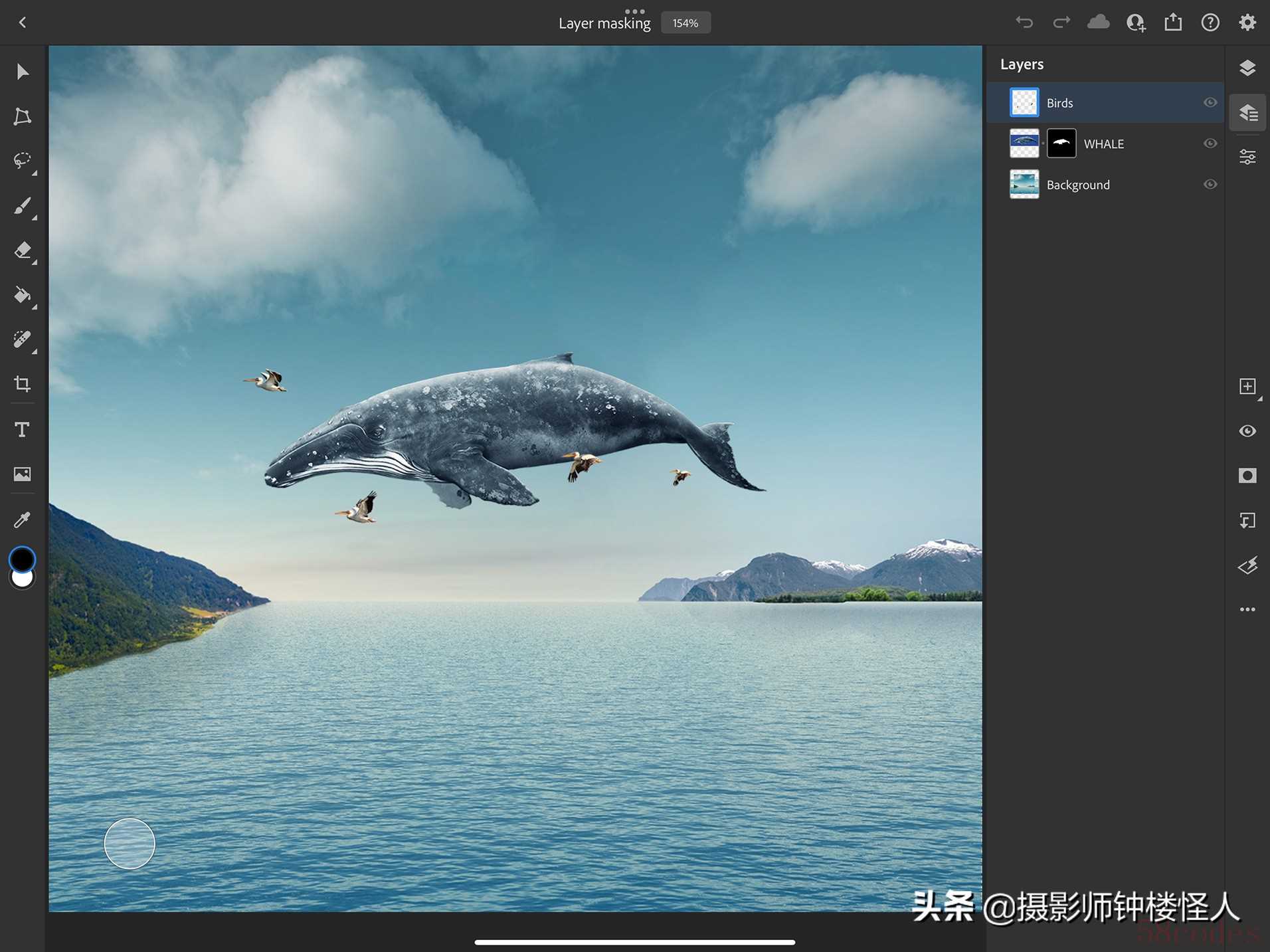Open the layer properties panel
Screen dimensions: 1270x952
pyautogui.click(x=1247, y=157)
